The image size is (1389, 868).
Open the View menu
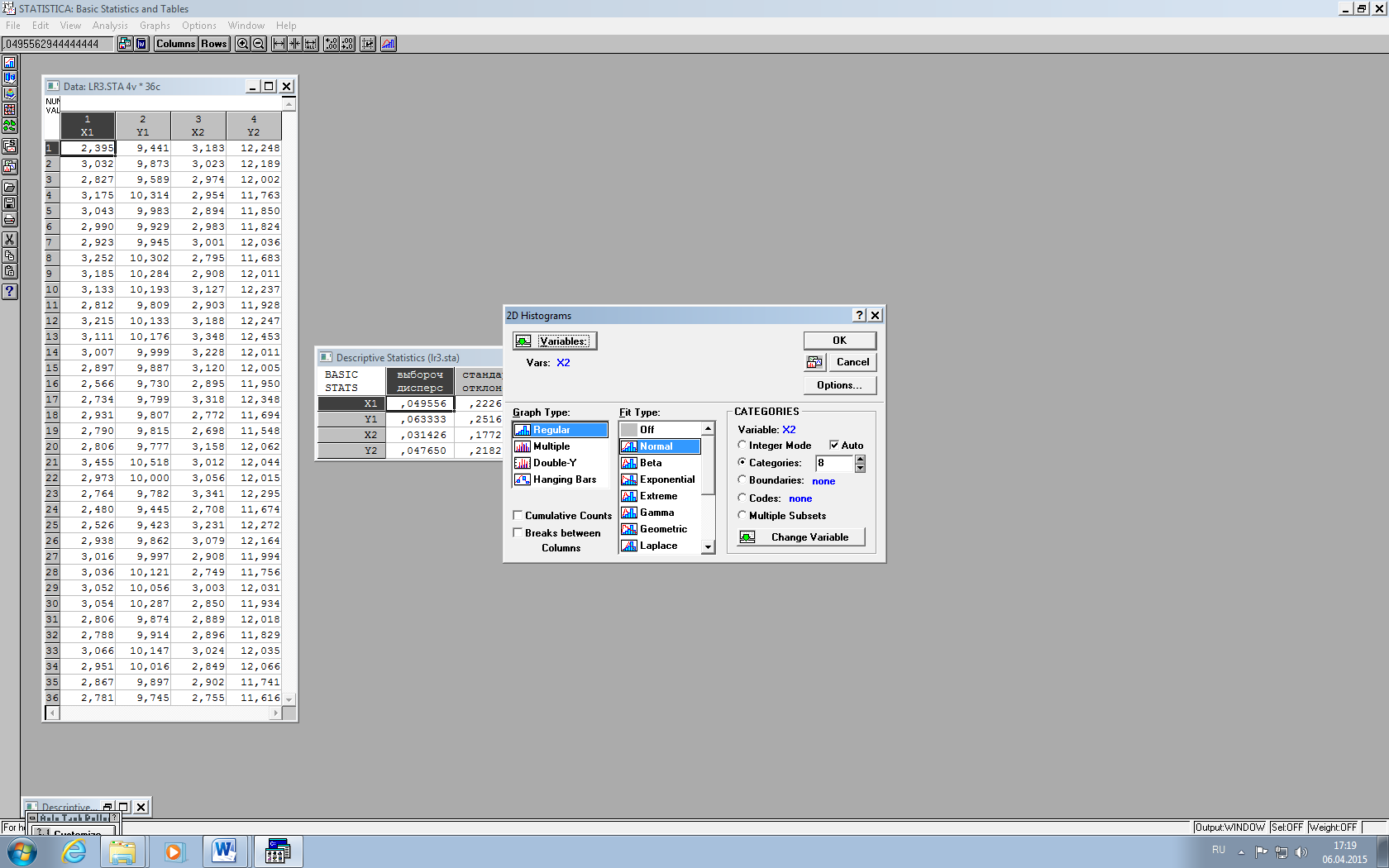coord(70,26)
